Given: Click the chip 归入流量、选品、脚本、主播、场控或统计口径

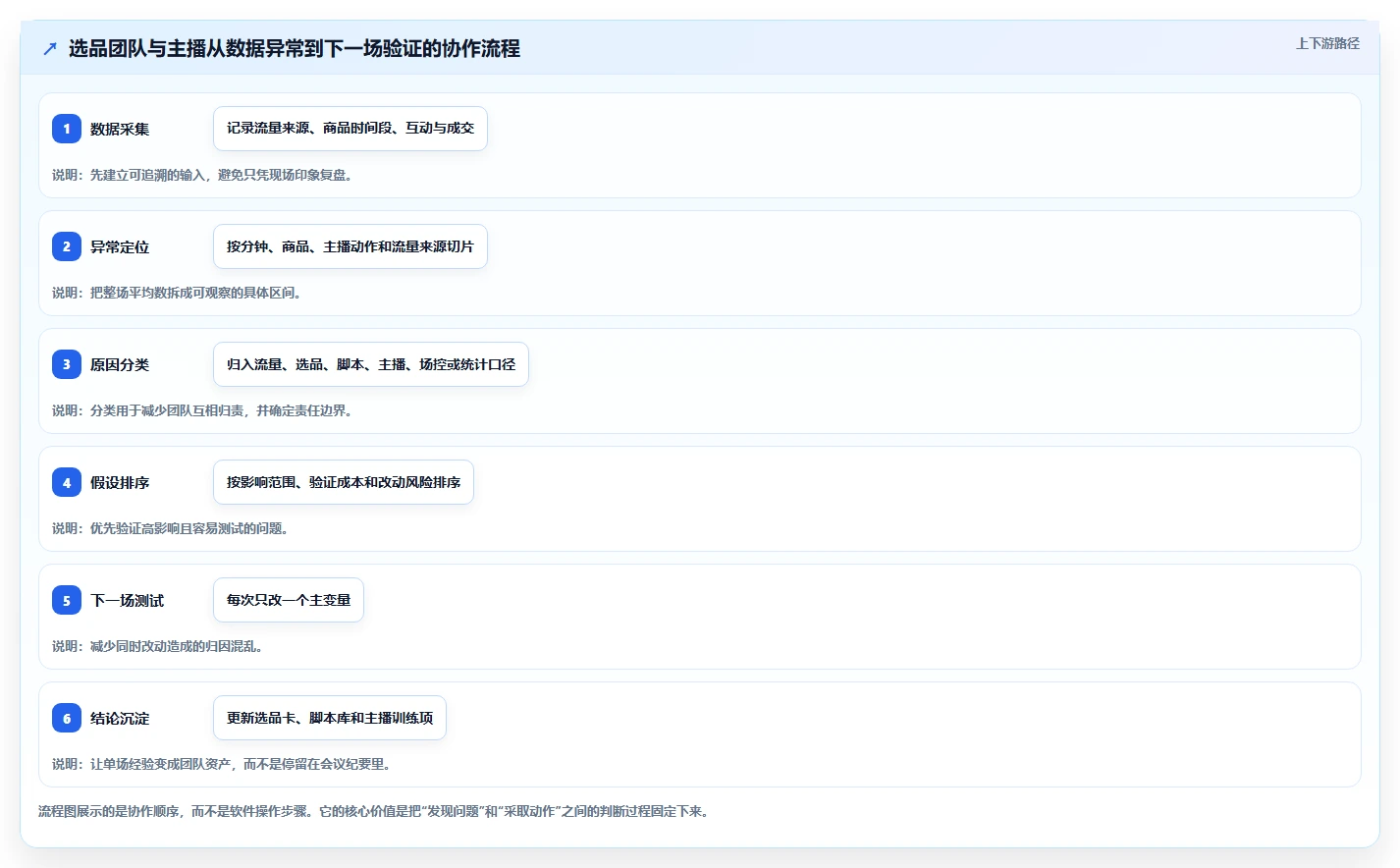Looking at the screenshot, I should 371,364.
